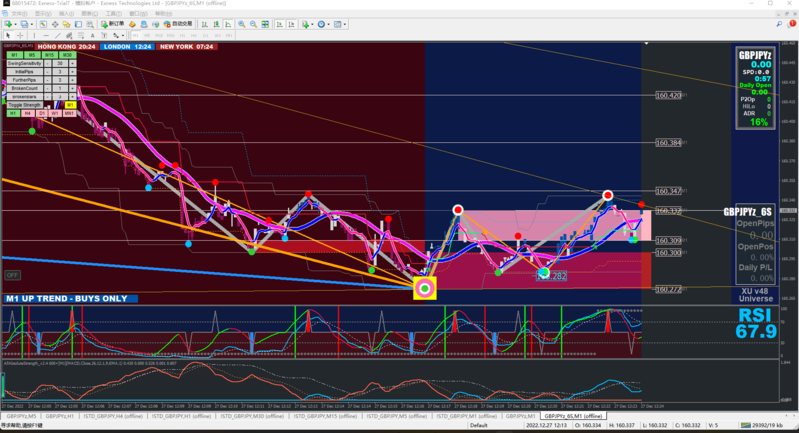
Task: Select the text tool A
Action: tap(92, 36)
